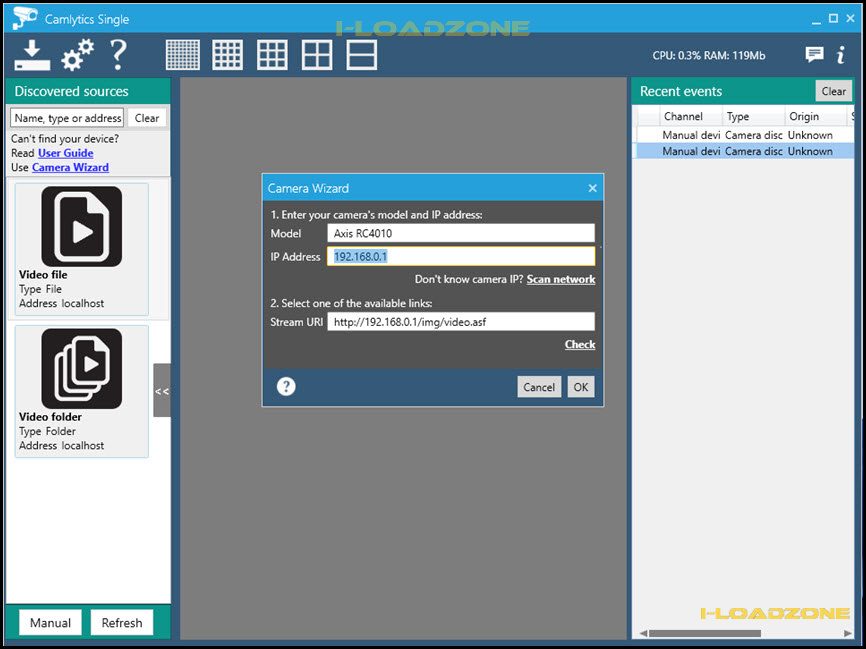Click the question mark help icon in toolbar
This screenshot has height=649, width=866.
click(x=118, y=55)
